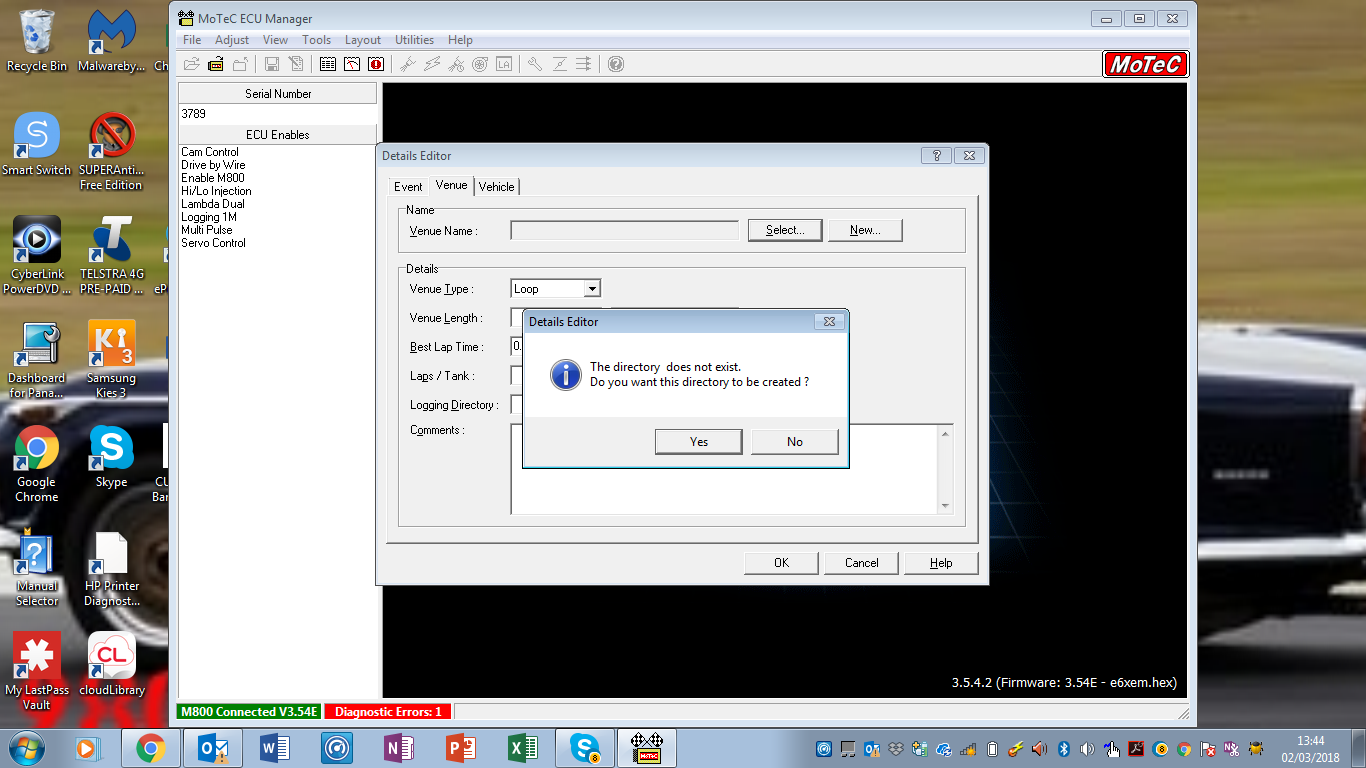1366x768 pixels.
Task: Click the Excel icon in the taskbar
Action: pos(523,748)
